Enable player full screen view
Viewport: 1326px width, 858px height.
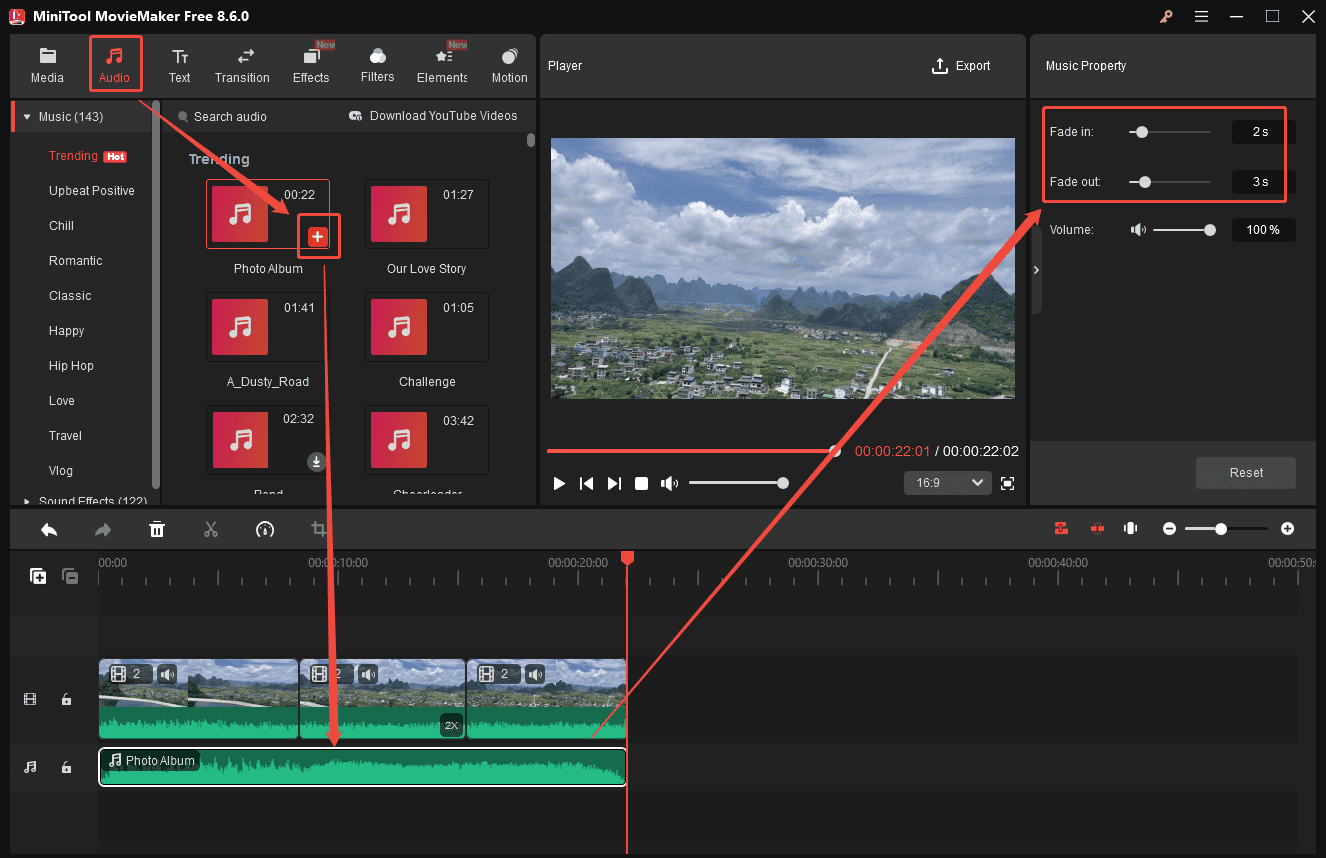(x=1007, y=483)
